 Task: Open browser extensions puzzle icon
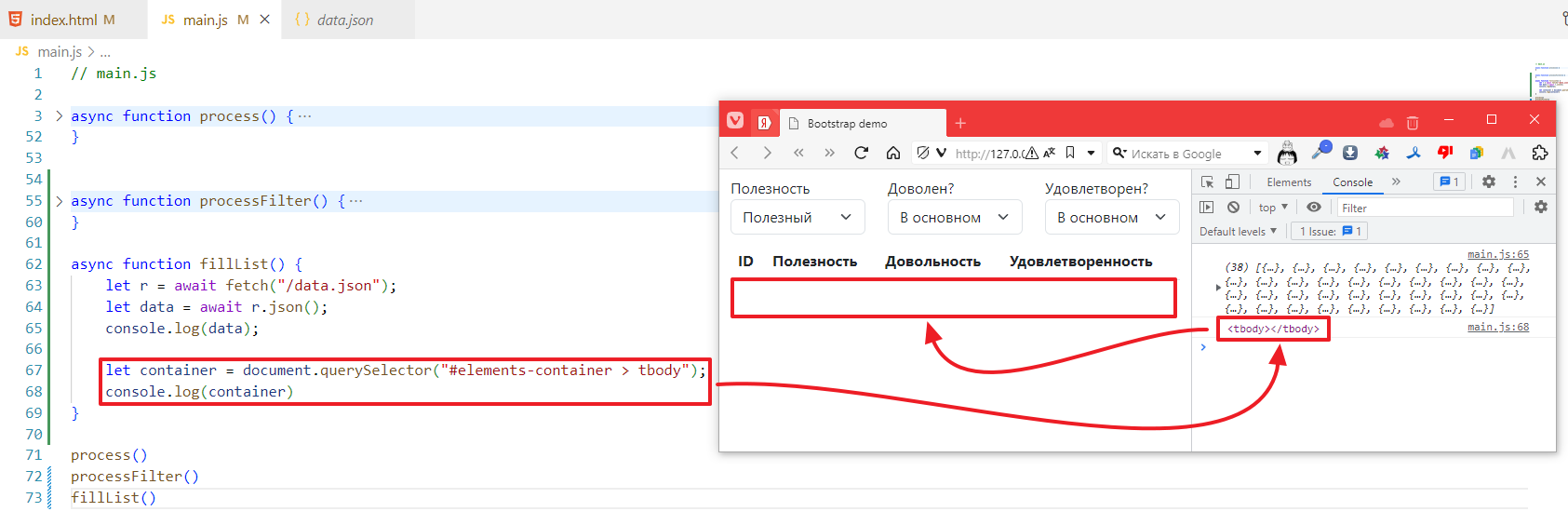pyautogui.click(x=1539, y=153)
